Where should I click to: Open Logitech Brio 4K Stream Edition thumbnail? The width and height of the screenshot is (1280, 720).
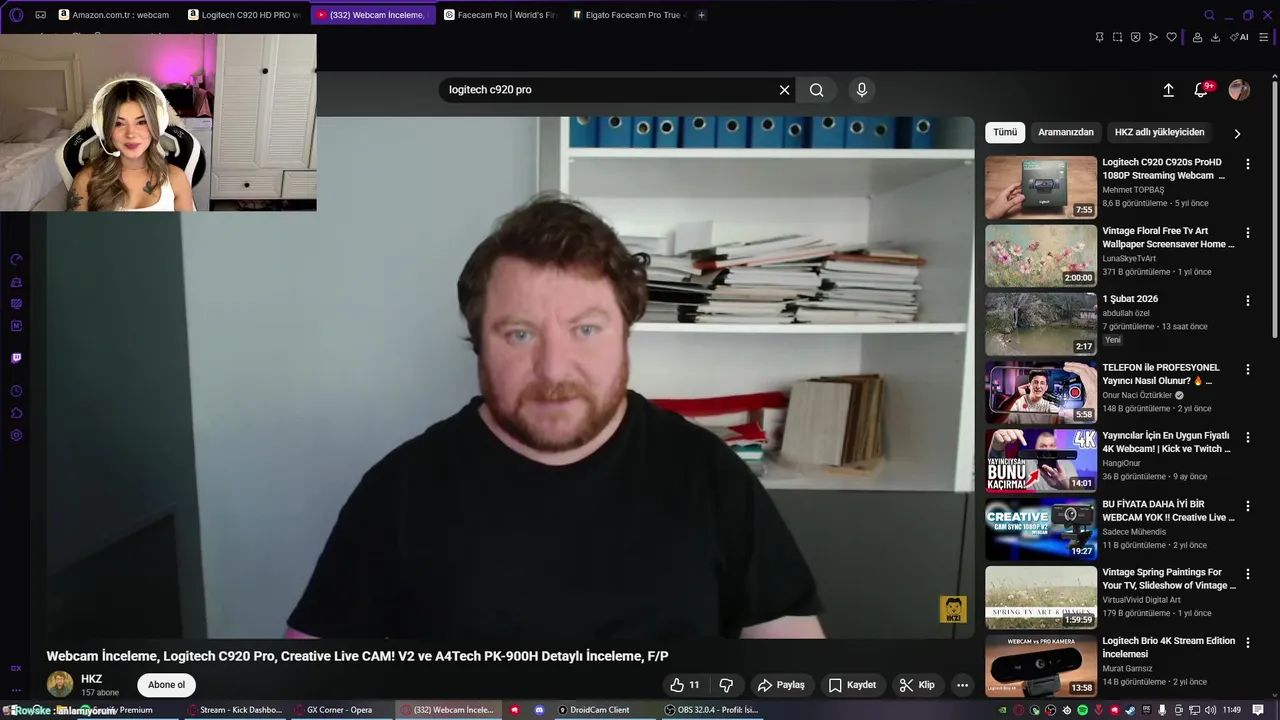[x=1041, y=665]
